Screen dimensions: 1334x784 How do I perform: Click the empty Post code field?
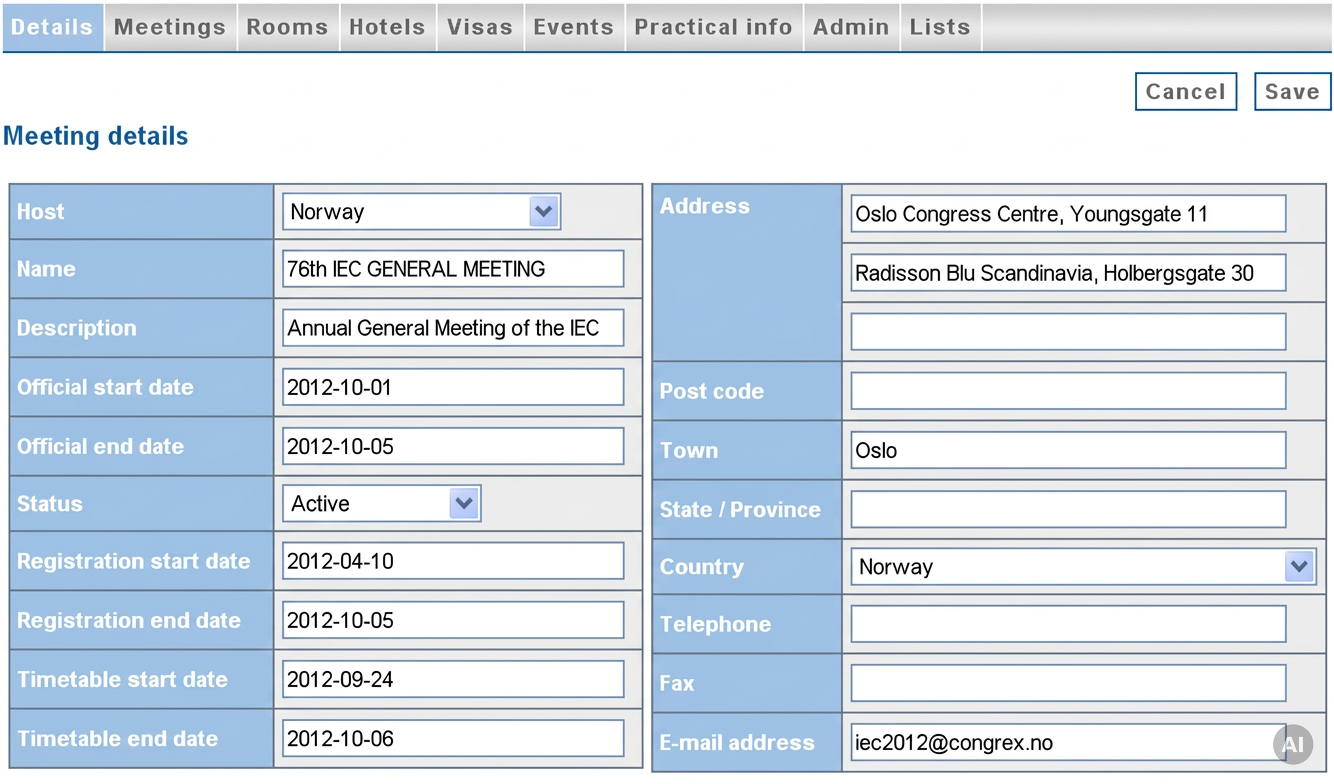[1068, 391]
